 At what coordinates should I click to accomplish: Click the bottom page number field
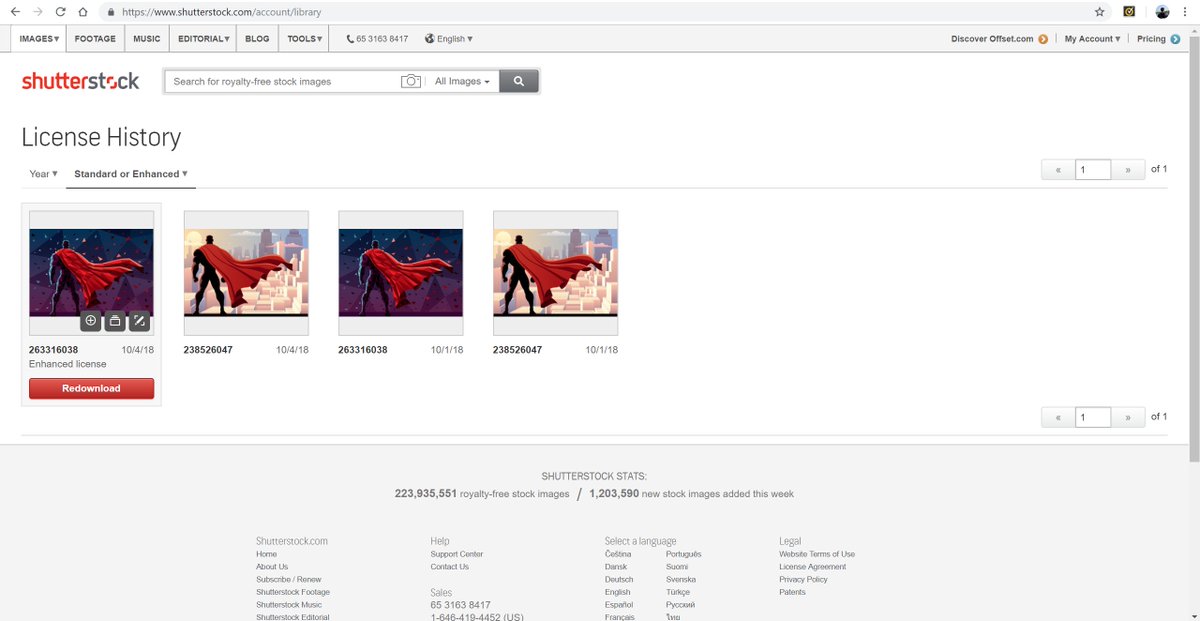click(1093, 417)
